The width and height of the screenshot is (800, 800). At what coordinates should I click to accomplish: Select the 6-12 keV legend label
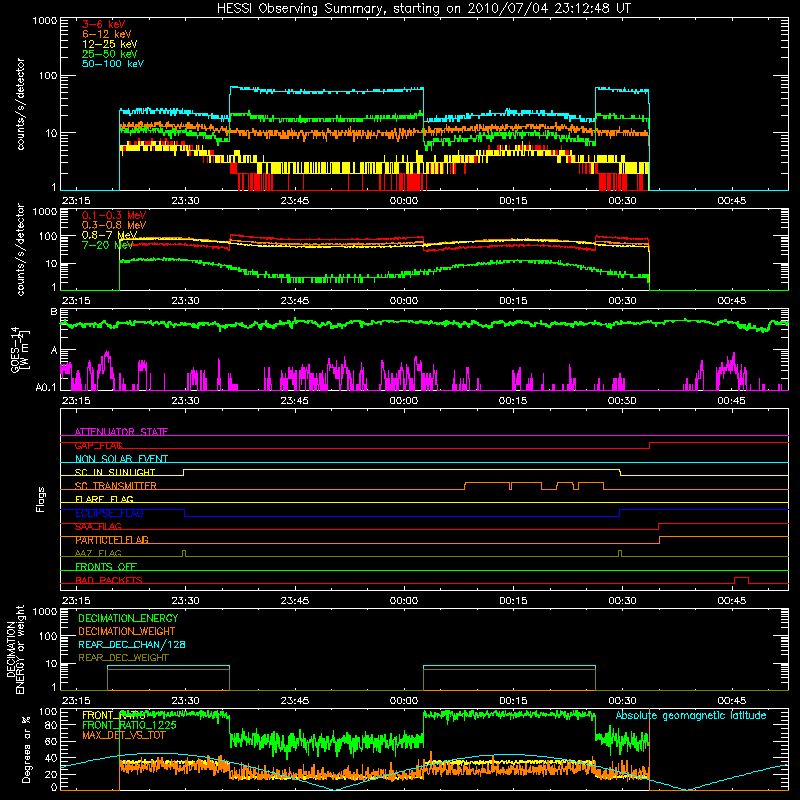point(107,34)
